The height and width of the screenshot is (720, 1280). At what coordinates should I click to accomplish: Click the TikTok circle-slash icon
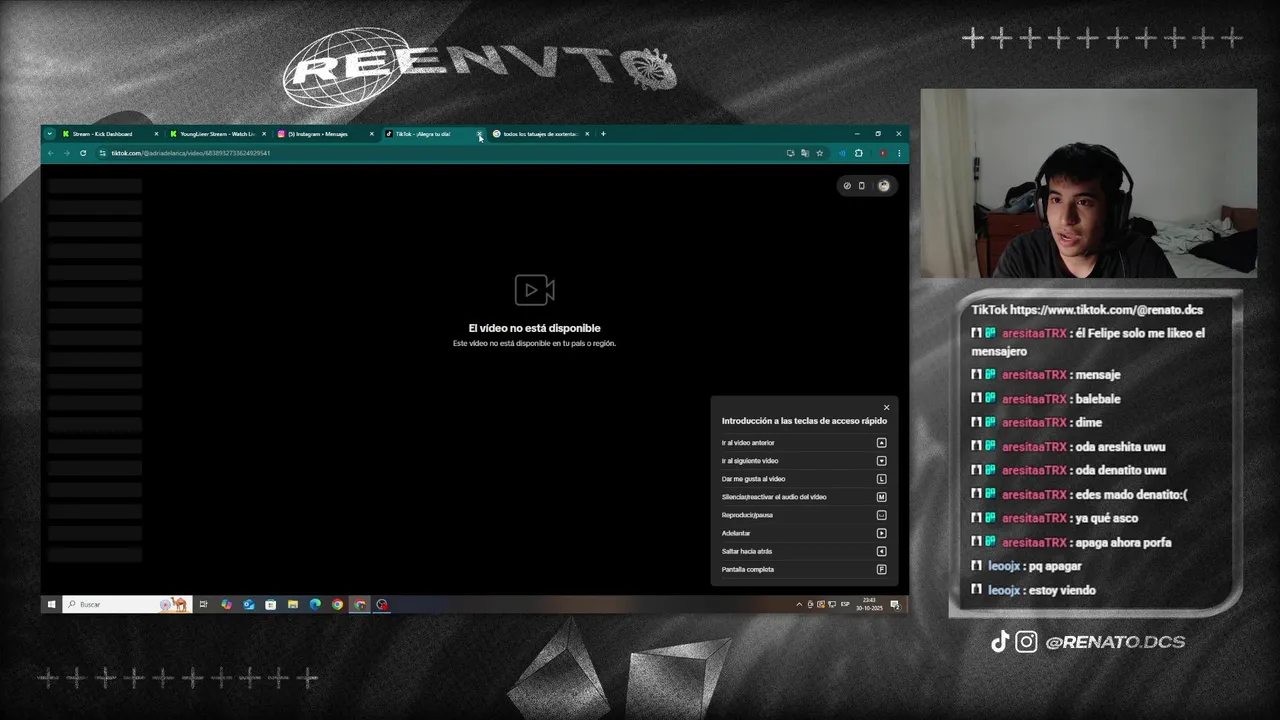click(847, 186)
